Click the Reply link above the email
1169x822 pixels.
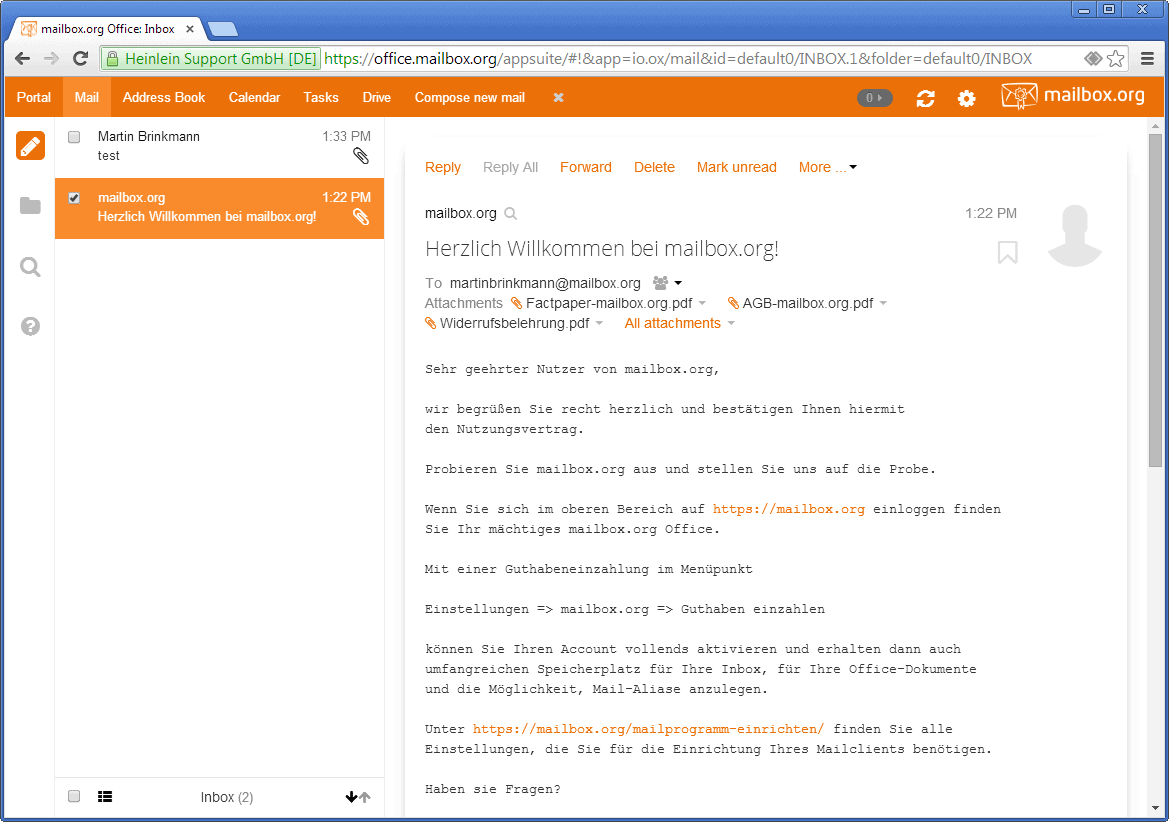click(442, 167)
